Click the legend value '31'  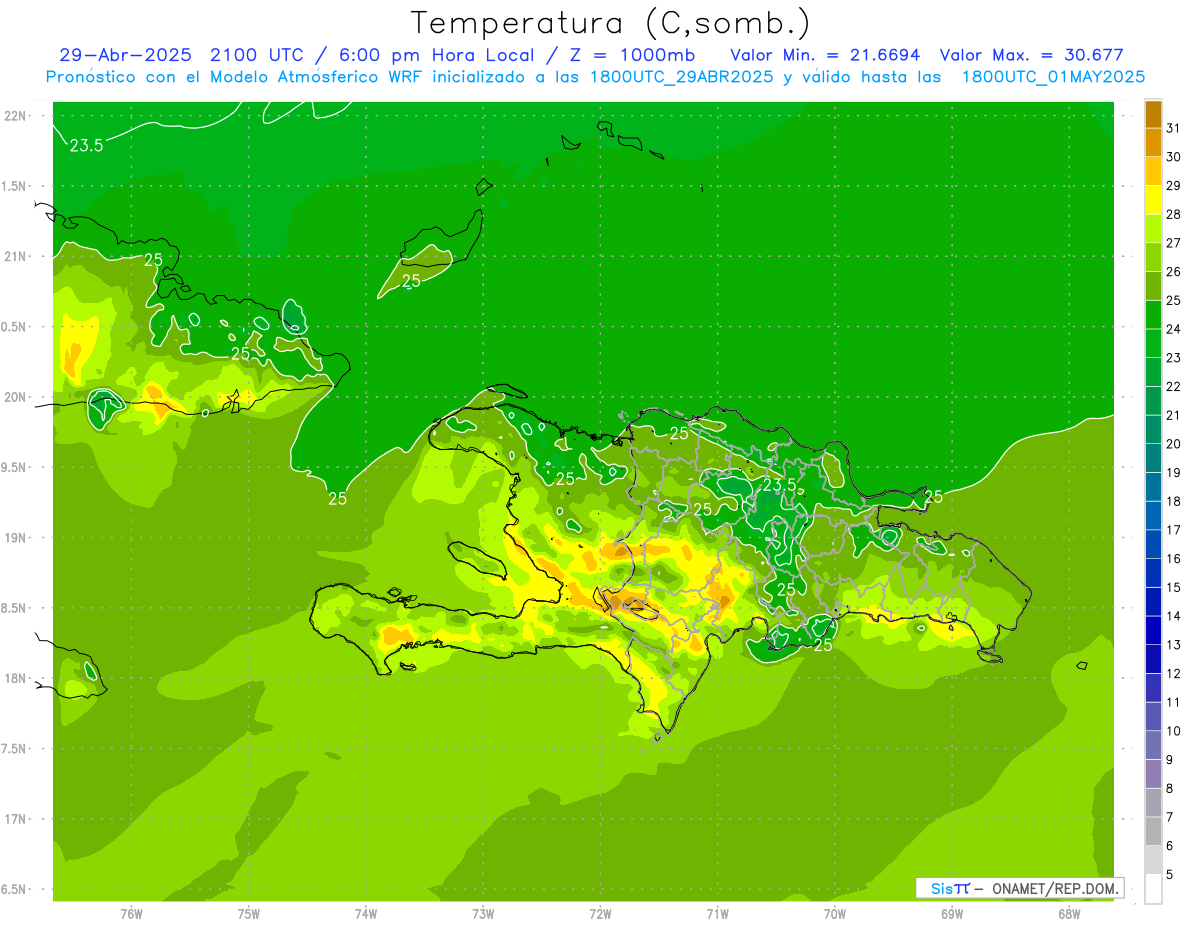[1174, 128]
